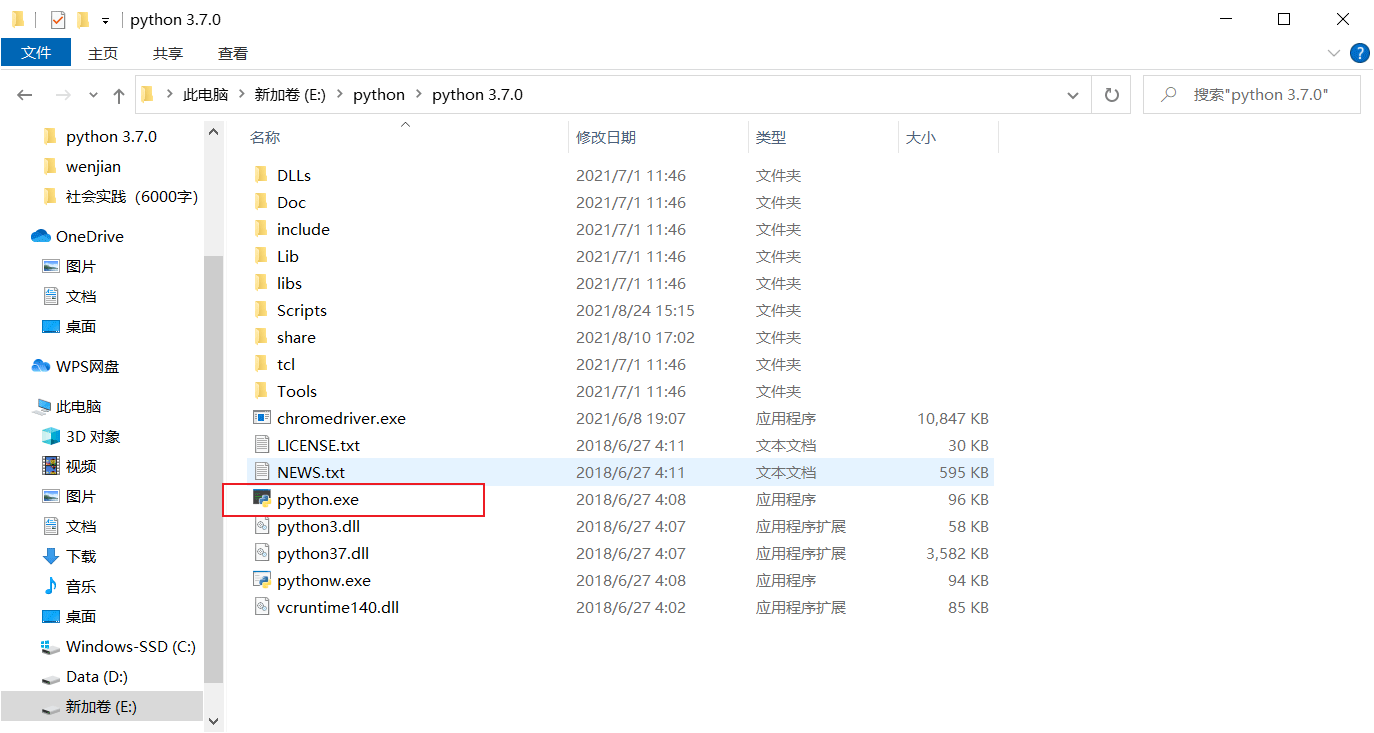Expand the chevron after python in breadcrumb
The height and width of the screenshot is (733, 1374).
click(418, 95)
